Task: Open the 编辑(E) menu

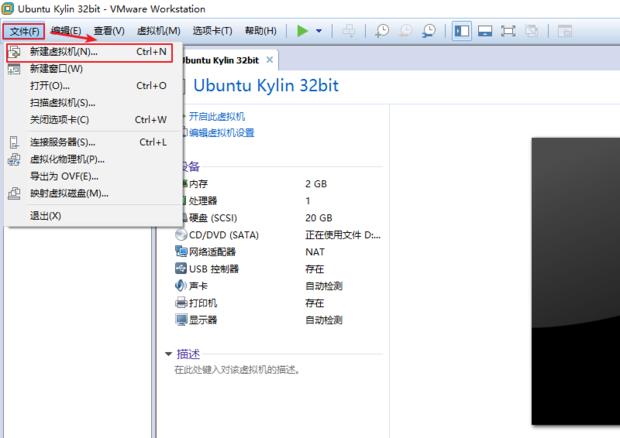Action: point(66,31)
